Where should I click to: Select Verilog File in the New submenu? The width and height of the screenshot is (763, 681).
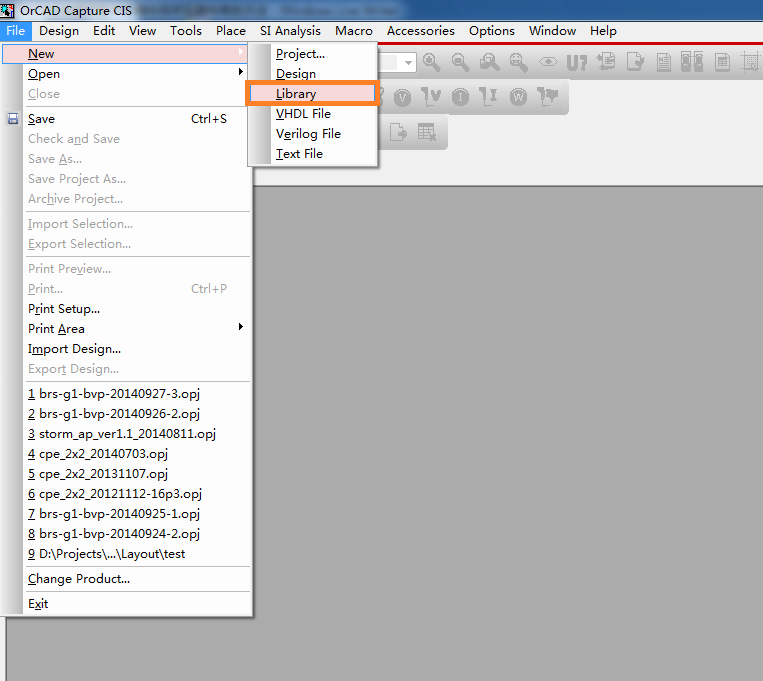313,133
